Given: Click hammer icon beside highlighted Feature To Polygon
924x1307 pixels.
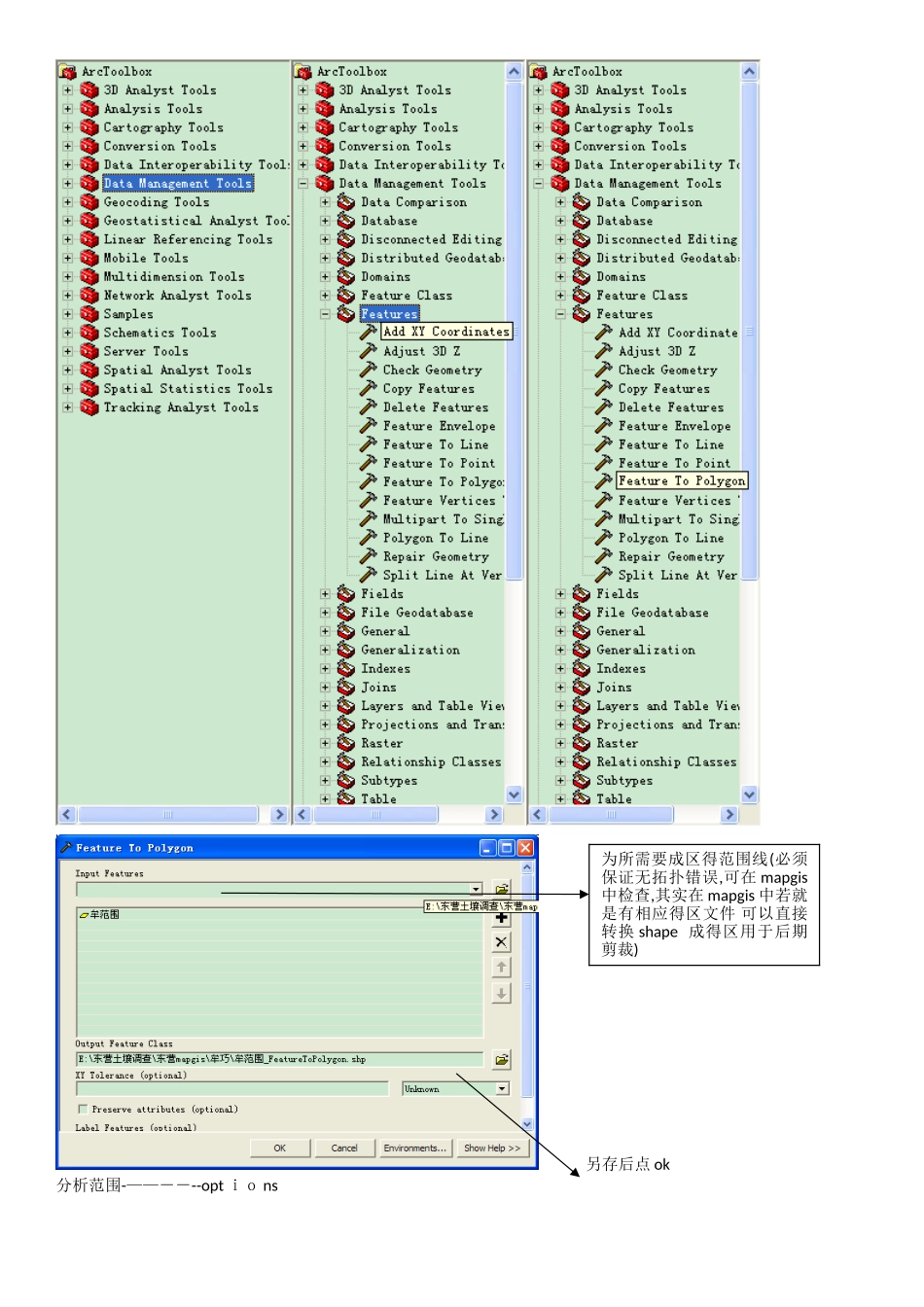Looking at the screenshot, I should 604,481.
